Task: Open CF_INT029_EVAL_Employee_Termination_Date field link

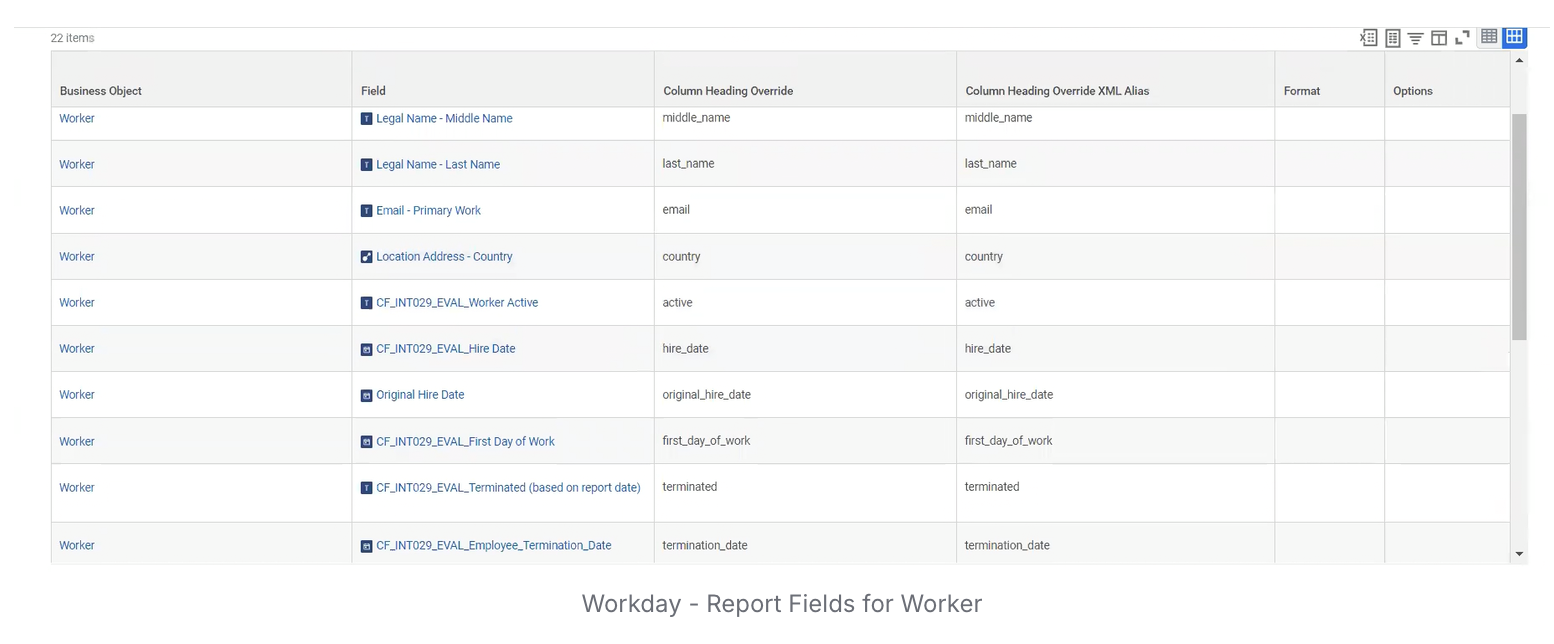Action: pos(494,546)
